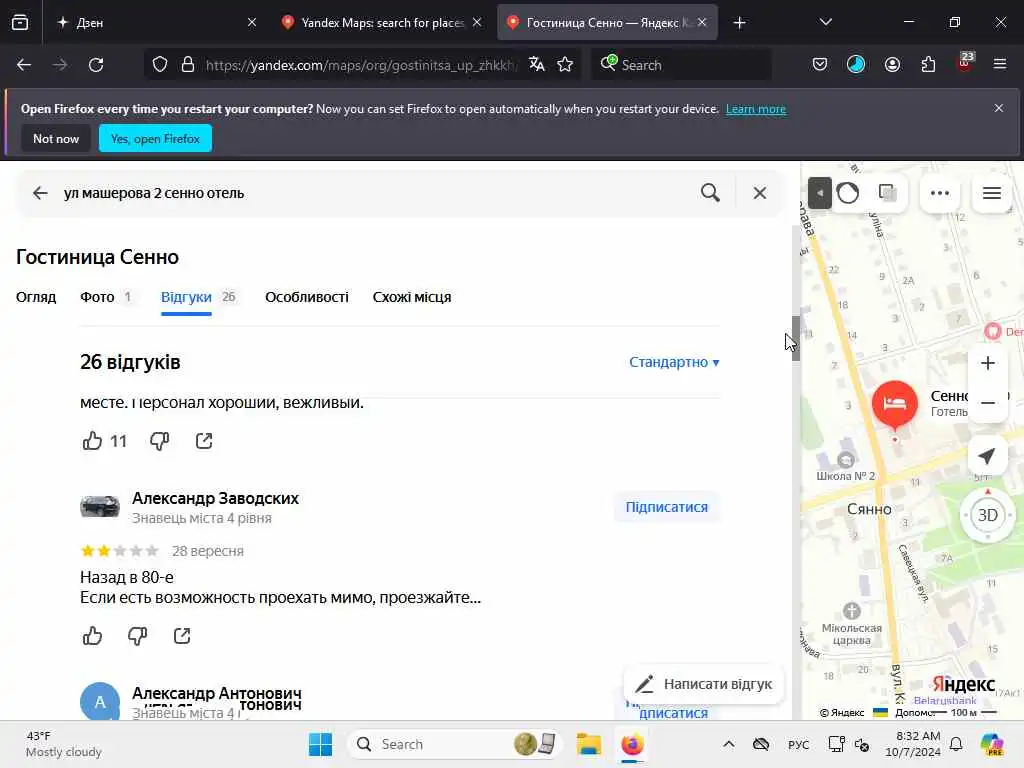The image size is (1024, 768).
Task: Click the translate page icon in the address bar
Action: (537, 65)
